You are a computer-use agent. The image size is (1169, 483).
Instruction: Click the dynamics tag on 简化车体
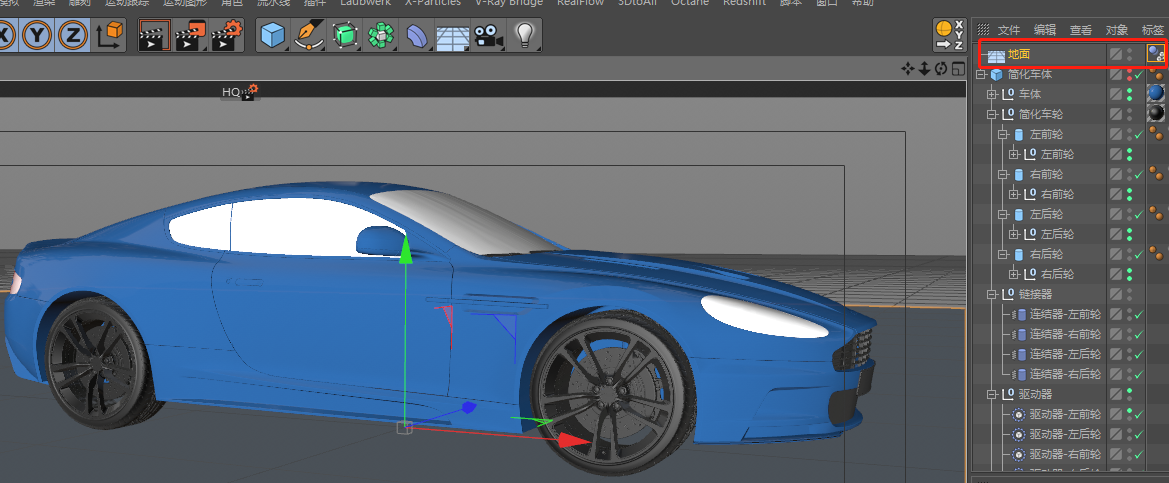pyautogui.click(x=1156, y=74)
